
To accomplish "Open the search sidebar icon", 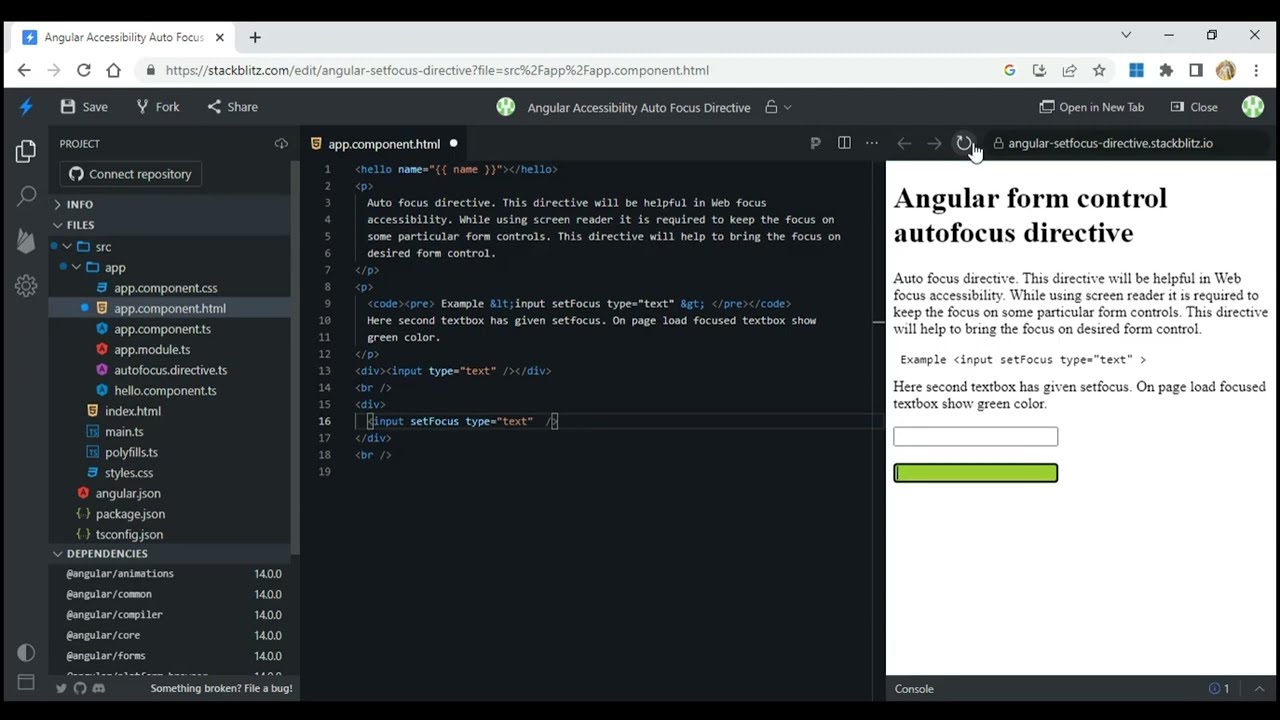I will click(x=26, y=196).
